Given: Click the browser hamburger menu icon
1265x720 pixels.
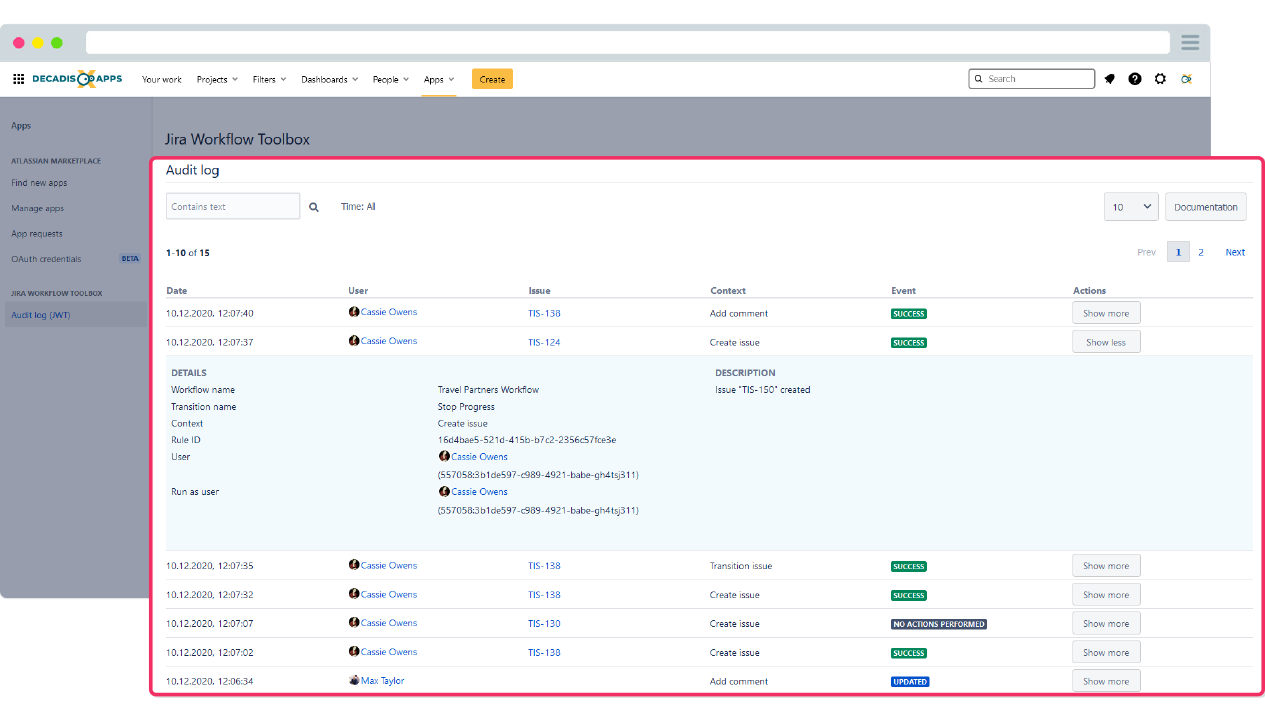Looking at the screenshot, I should 1190,42.
